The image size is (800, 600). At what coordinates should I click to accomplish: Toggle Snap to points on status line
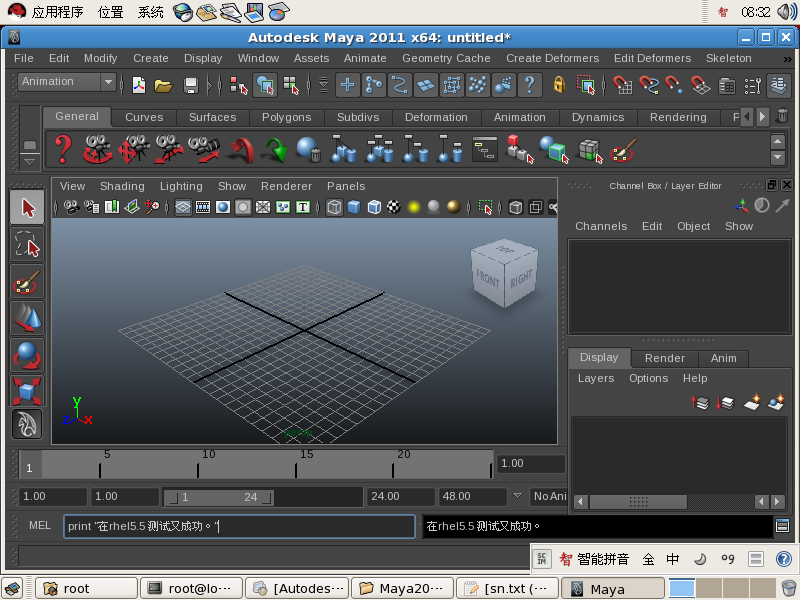[x=674, y=85]
